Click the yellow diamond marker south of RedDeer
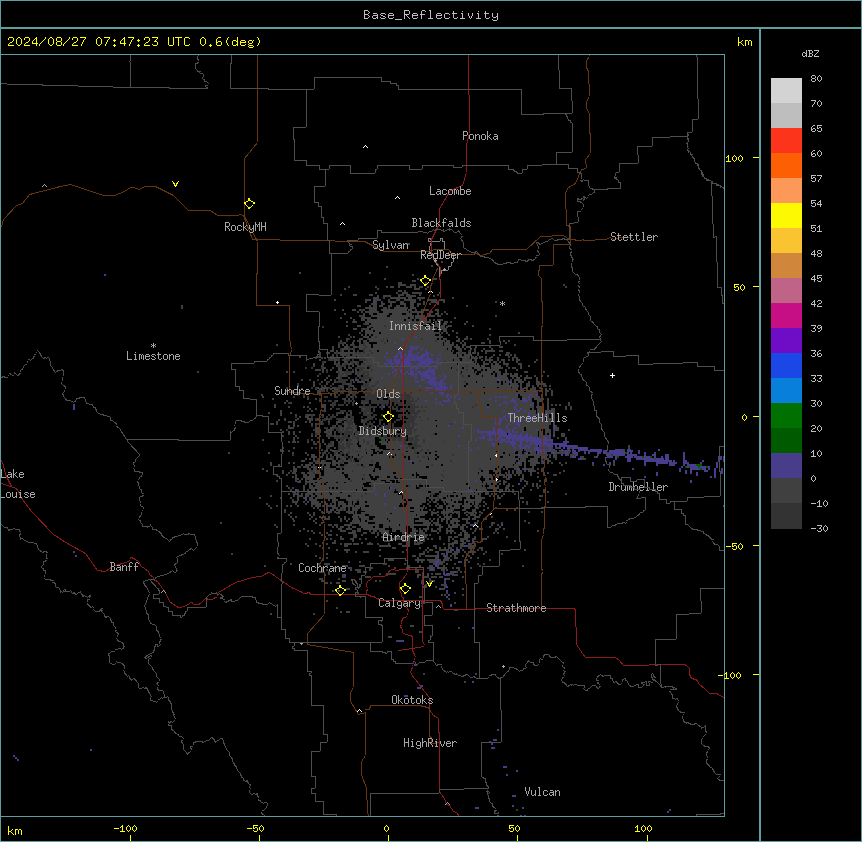This screenshot has height=842, width=862. (x=426, y=281)
